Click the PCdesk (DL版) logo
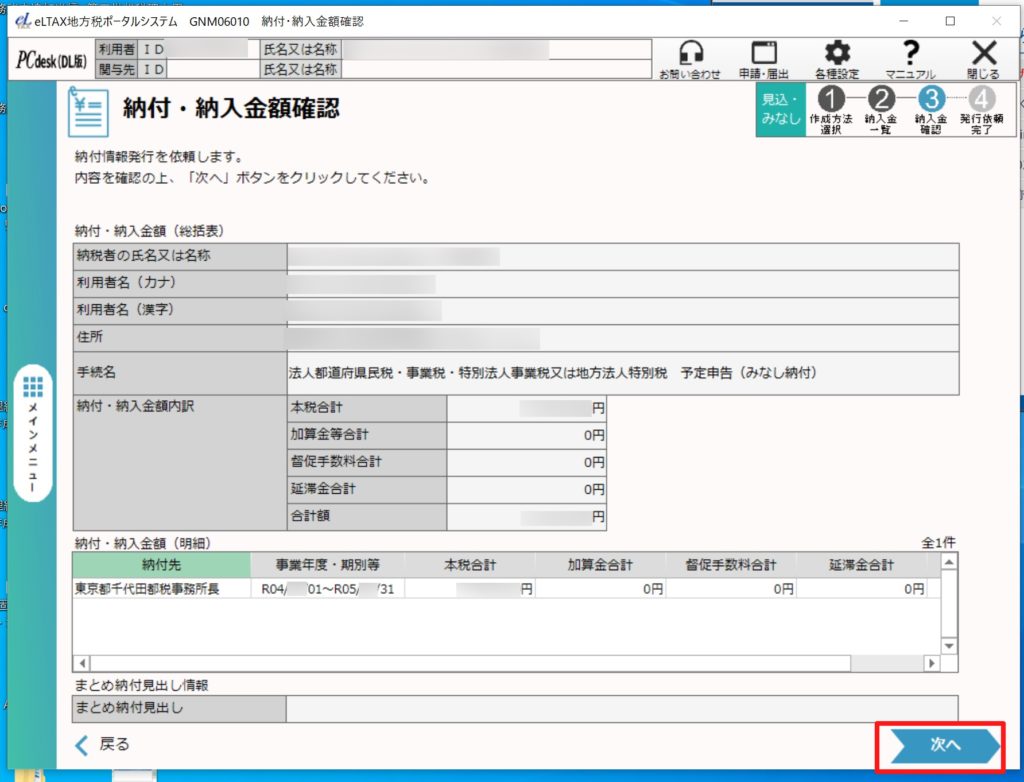 pyautogui.click(x=51, y=59)
